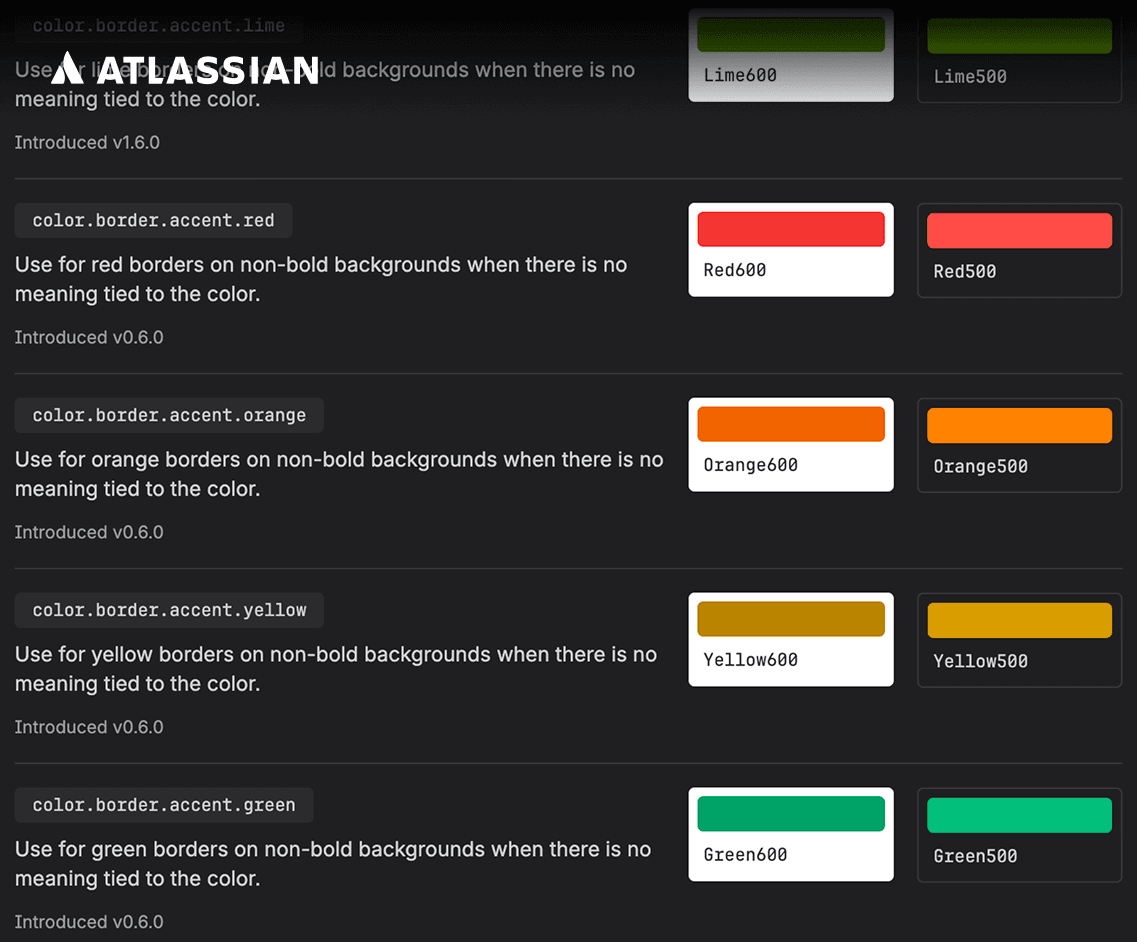Select the color.border.accent.yellow token name
Viewport: 1137px width, 942px height.
click(x=168, y=610)
